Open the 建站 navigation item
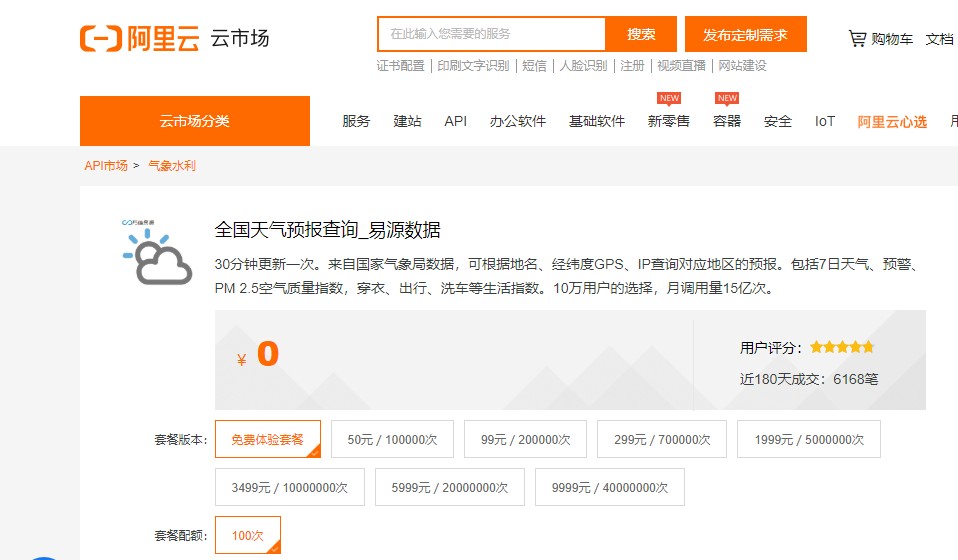 (x=408, y=122)
